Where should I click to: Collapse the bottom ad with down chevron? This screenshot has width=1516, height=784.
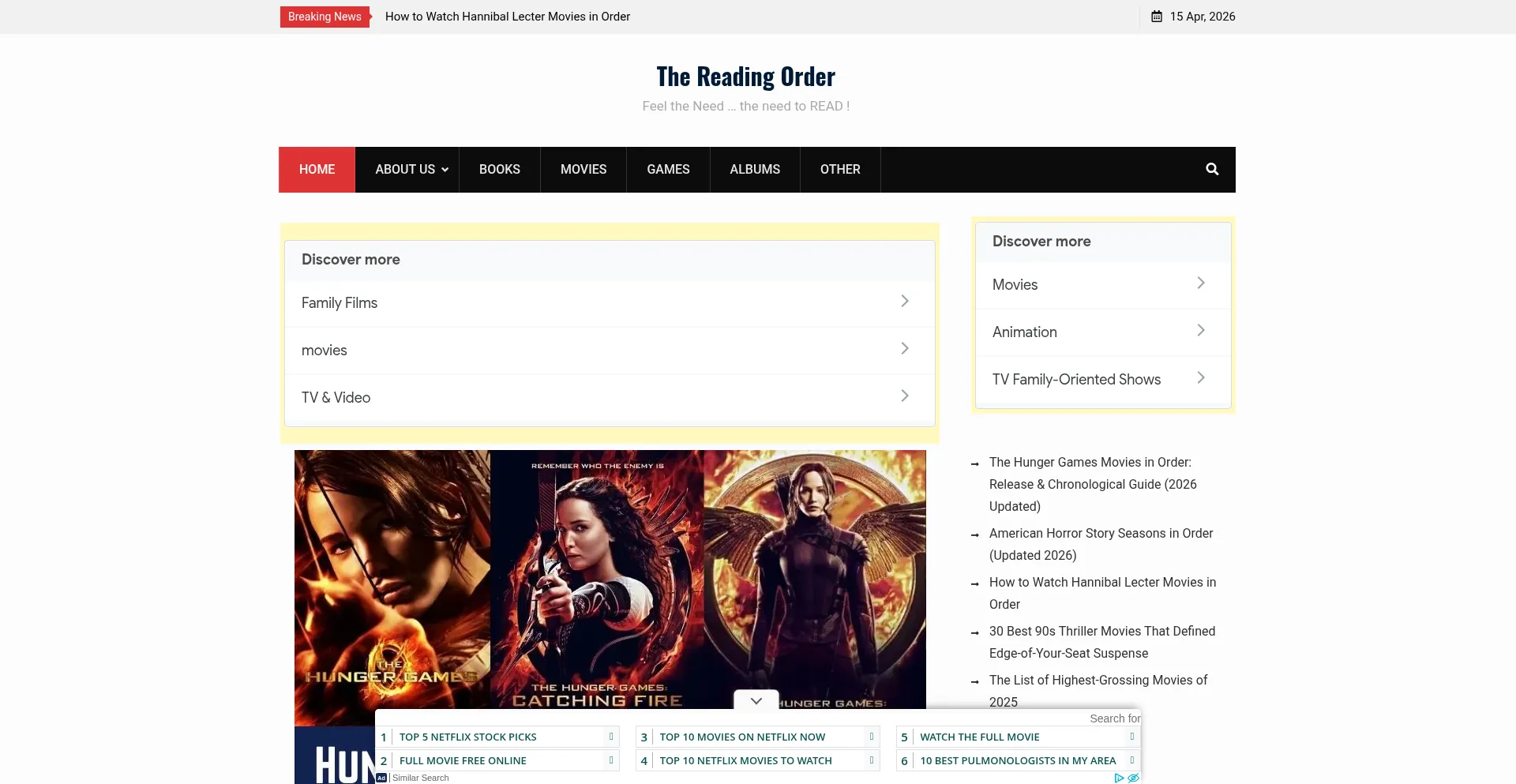pyautogui.click(x=756, y=700)
